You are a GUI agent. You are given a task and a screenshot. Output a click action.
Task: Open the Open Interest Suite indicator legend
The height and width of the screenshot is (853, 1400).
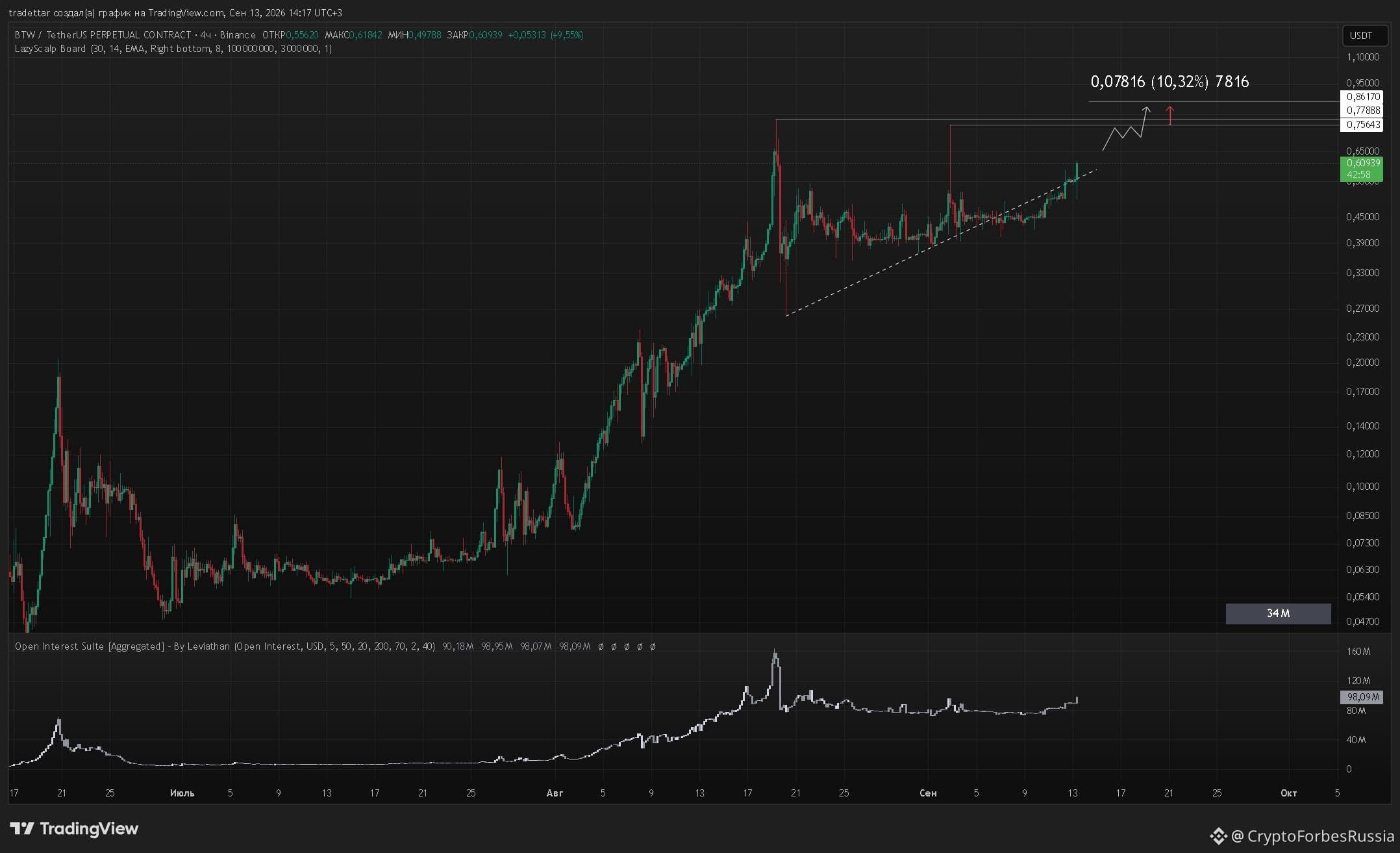click(x=225, y=646)
